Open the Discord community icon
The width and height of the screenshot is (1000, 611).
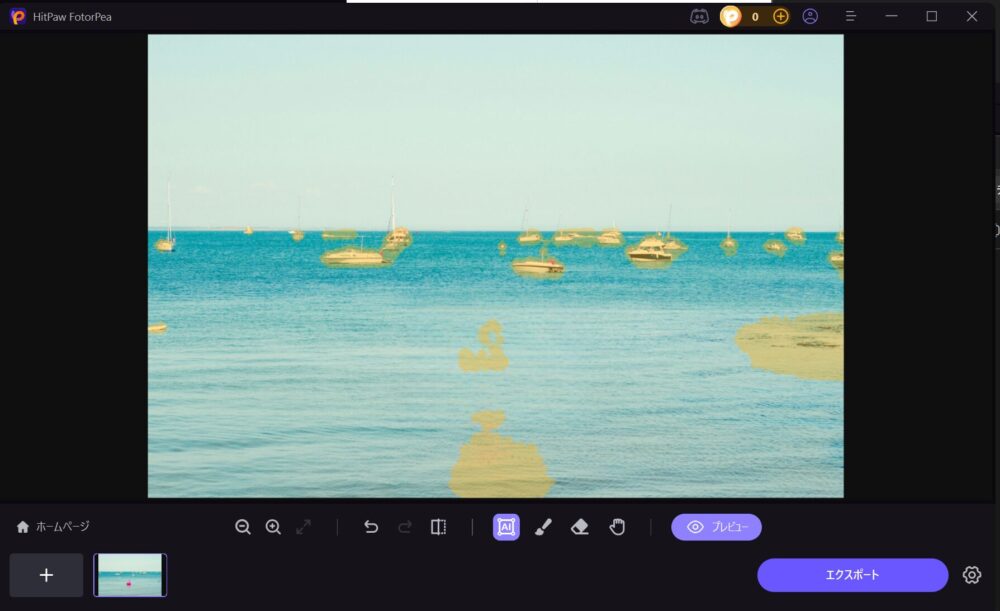(x=699, y=17)
